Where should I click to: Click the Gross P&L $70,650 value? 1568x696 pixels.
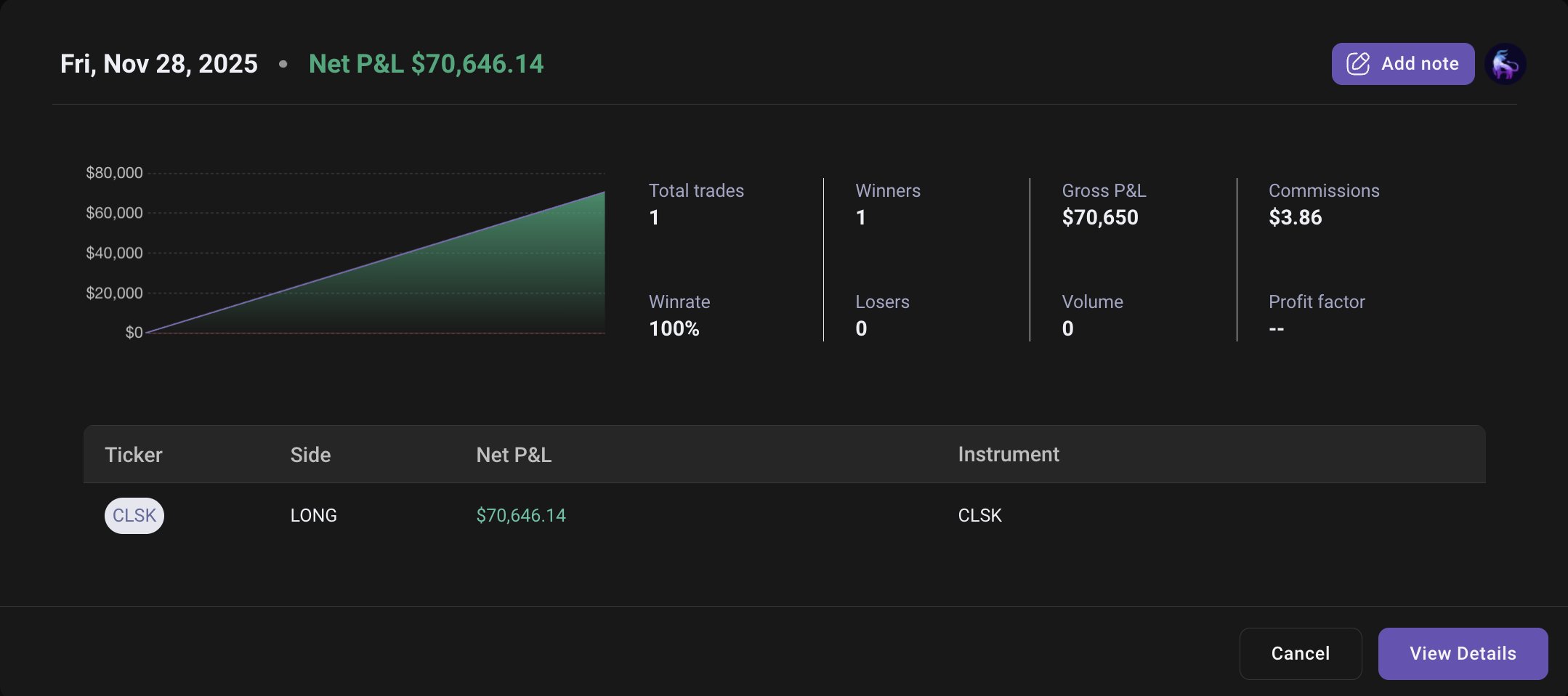(x=1099, y=217)
